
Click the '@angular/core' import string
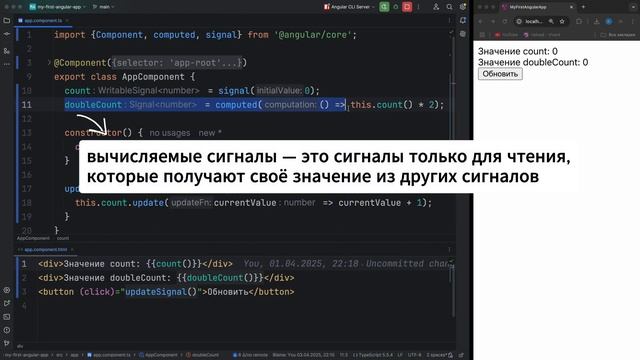[313, 35]
